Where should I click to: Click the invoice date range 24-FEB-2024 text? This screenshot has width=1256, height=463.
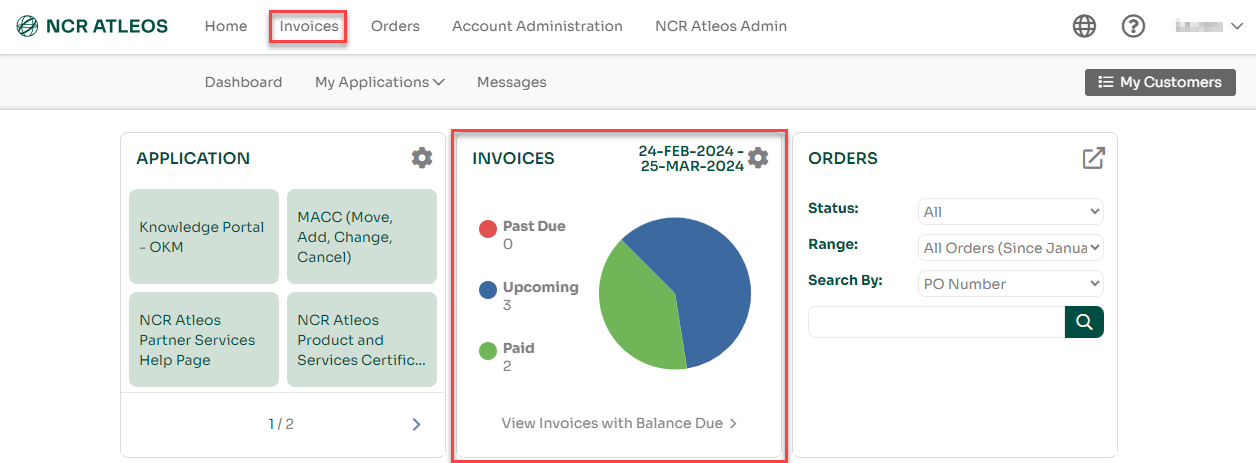coord(692,158)
